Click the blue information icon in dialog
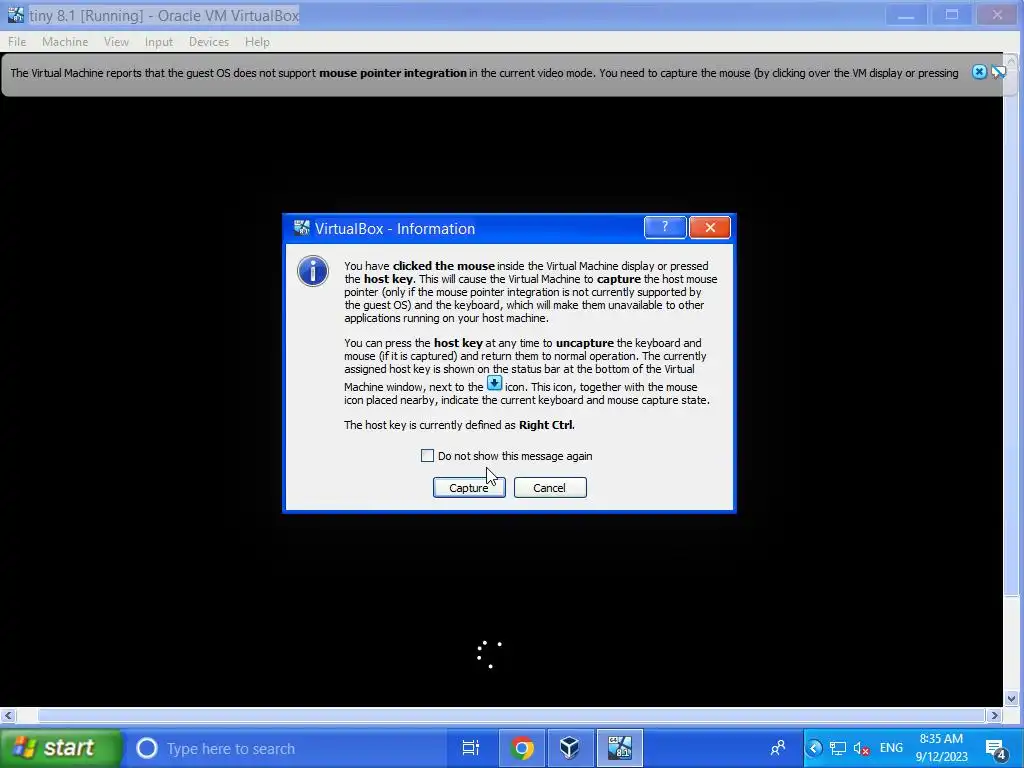1024x768 pixels. click(x=313, y=271)
